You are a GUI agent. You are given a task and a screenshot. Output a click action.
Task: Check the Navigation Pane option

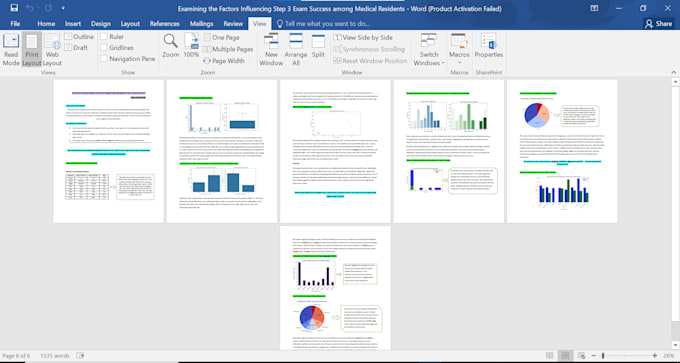(104, 59)
